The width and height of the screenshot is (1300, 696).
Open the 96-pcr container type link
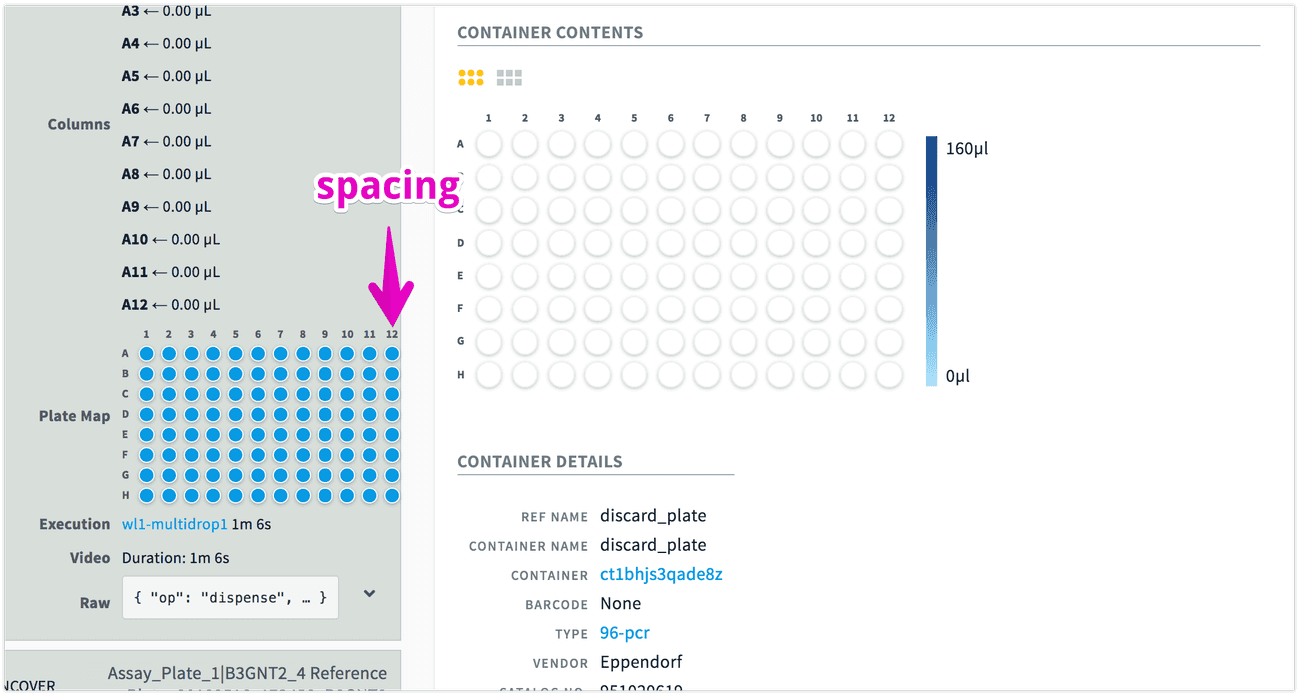click(x=624, y=632)
